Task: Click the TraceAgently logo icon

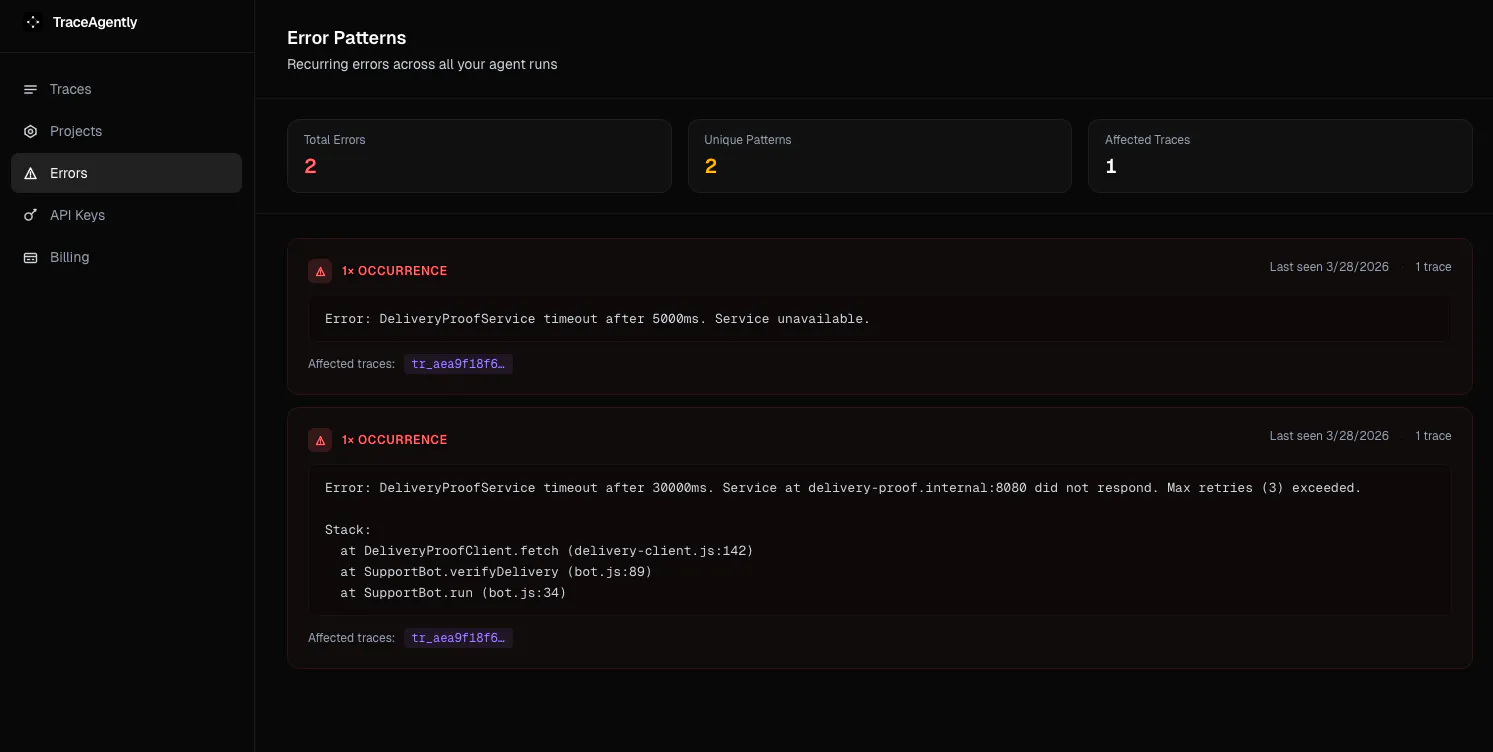Action: [33, 22]
